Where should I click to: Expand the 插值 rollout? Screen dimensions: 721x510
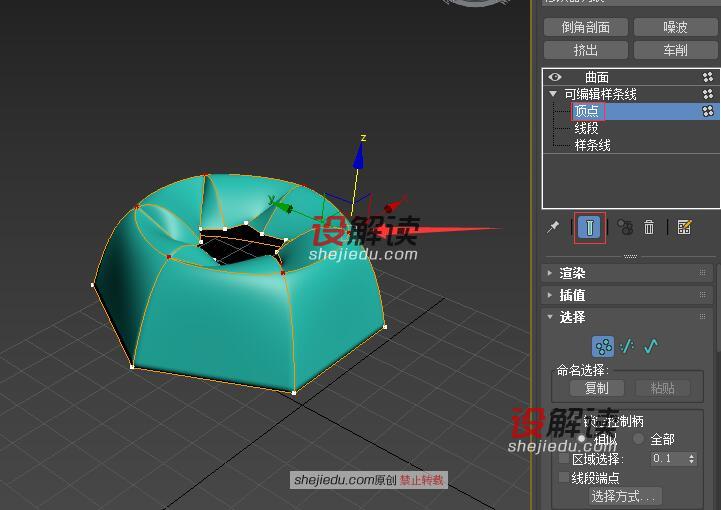click(x=549, y=295)
